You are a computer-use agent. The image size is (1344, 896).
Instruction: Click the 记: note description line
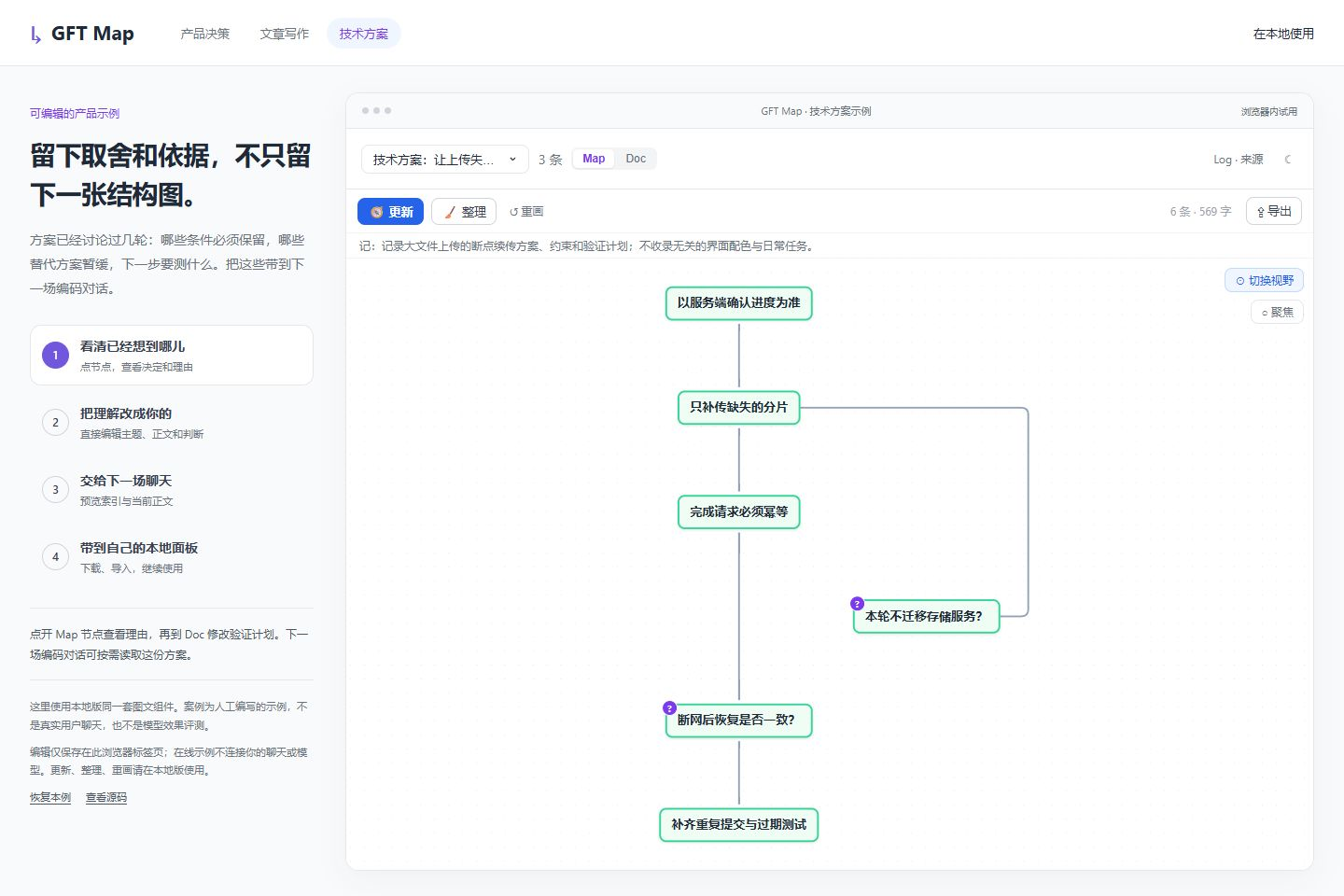[588, 246]
